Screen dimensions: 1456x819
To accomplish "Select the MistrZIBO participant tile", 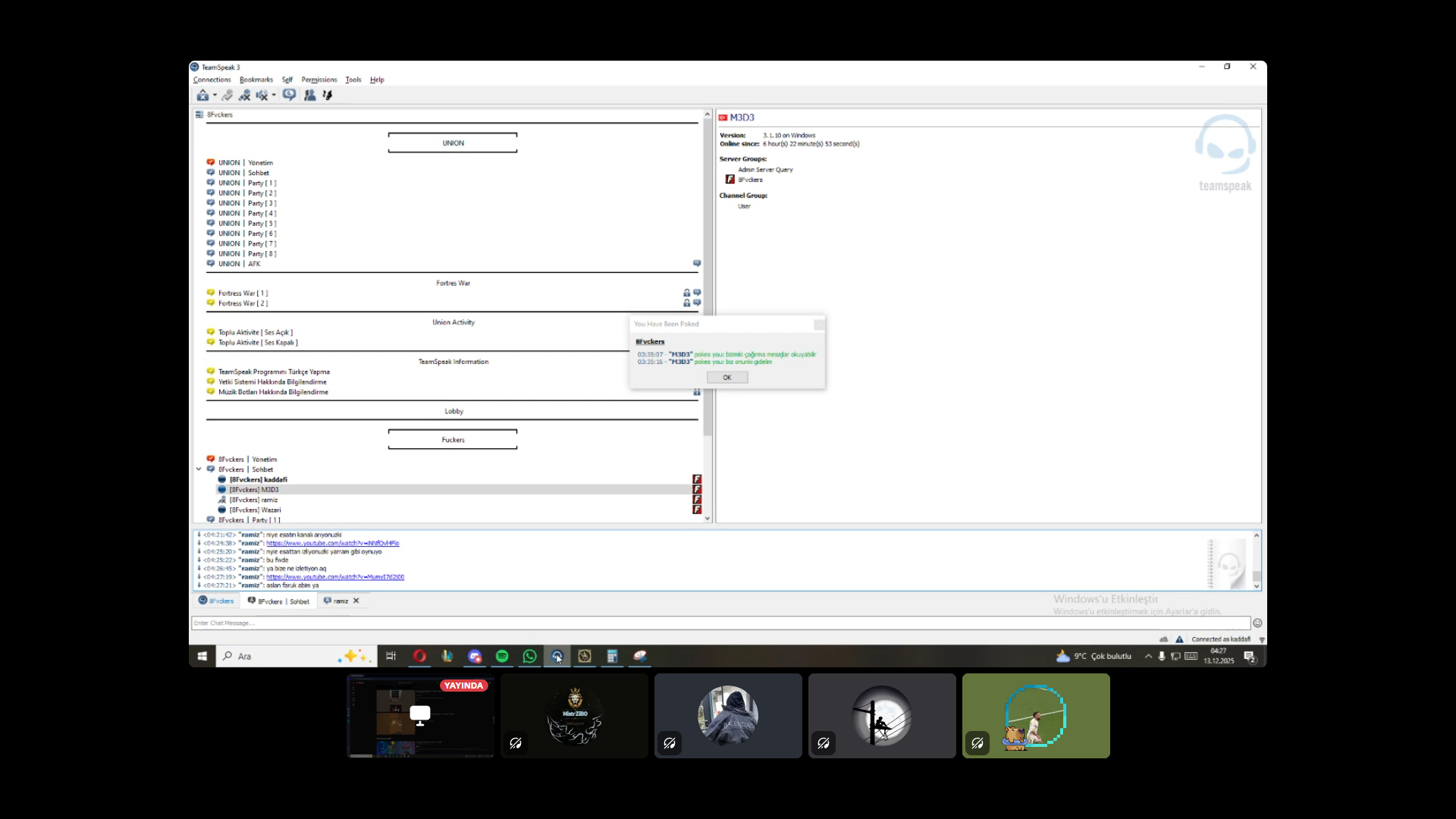I will [x=575, y=716].
